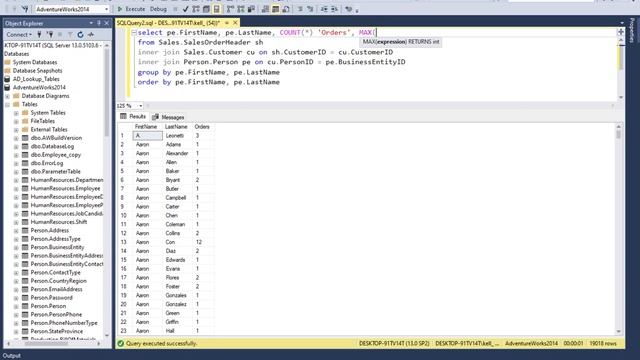Viewport: 640px width, 360px height.
Task: Click the FirstName column header
Action: pos(146,127)
